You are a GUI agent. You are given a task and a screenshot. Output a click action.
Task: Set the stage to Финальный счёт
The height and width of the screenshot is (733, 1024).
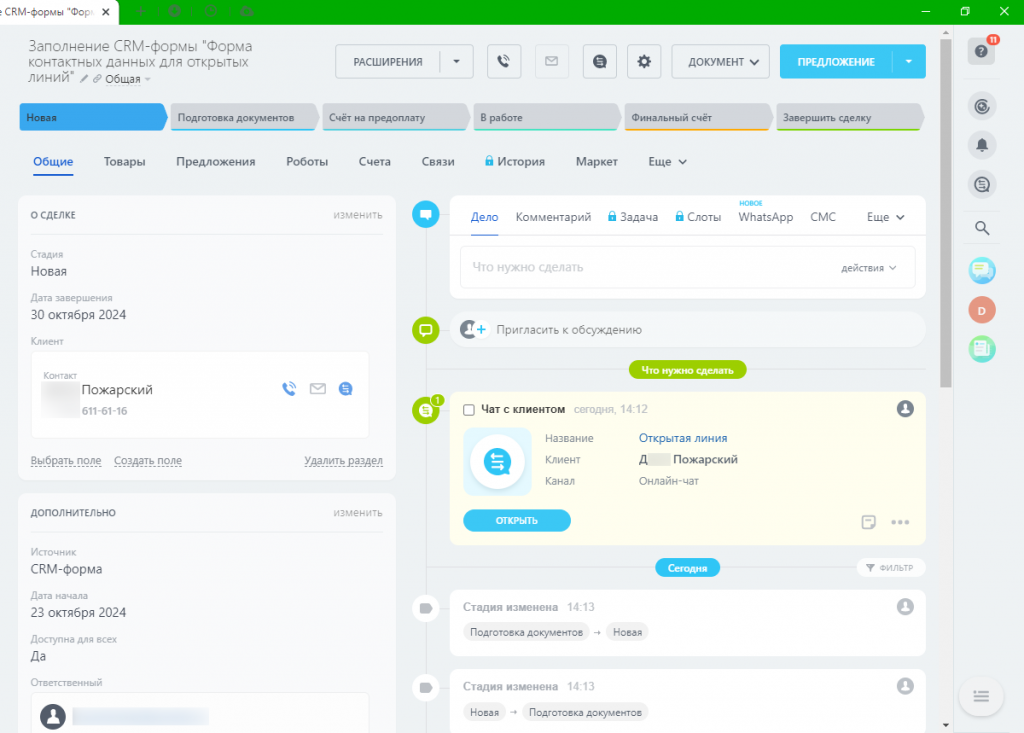pos(698,118)
